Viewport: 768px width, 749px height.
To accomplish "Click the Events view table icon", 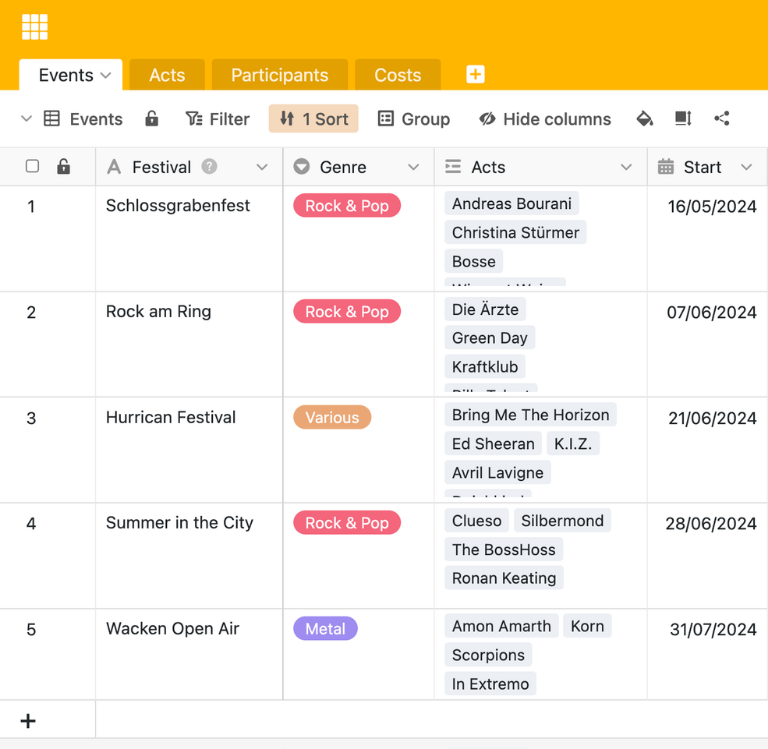I will click(x=52, y=119).
